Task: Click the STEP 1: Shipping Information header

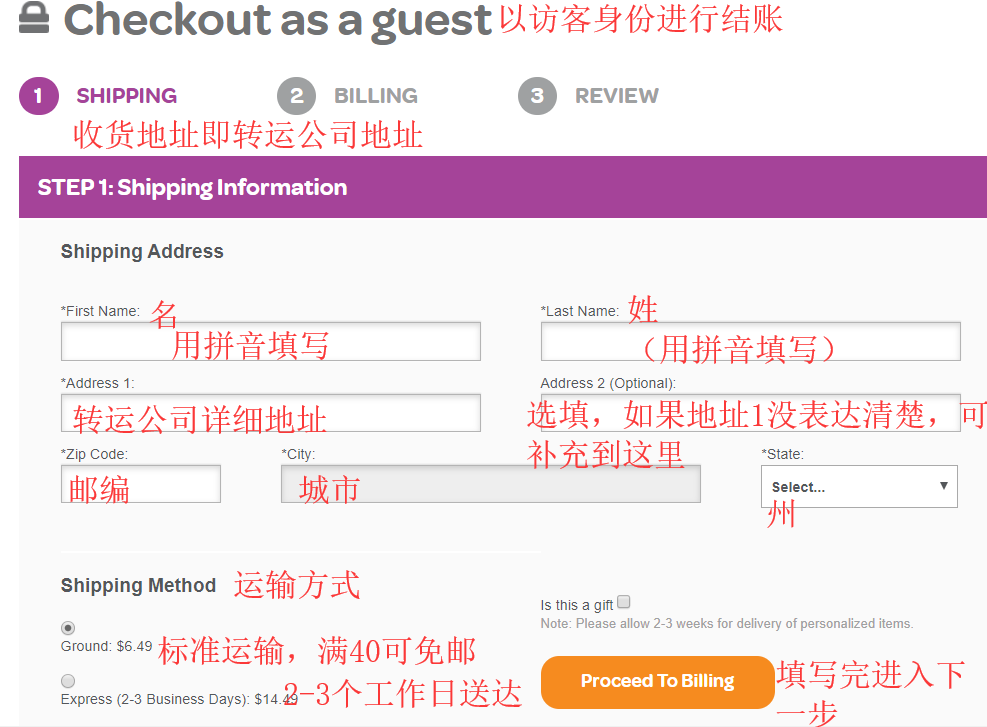Action: tap(192, 188)
